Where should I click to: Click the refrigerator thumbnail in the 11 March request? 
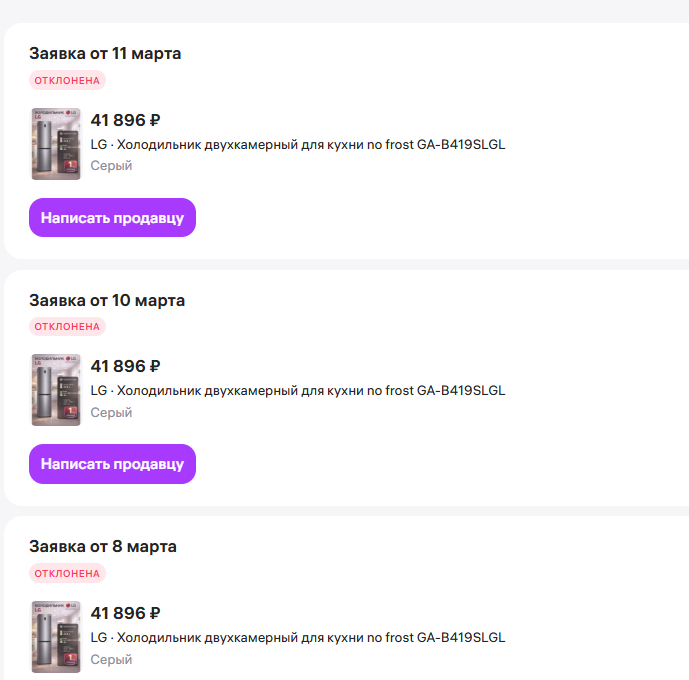tap(56, 143)
